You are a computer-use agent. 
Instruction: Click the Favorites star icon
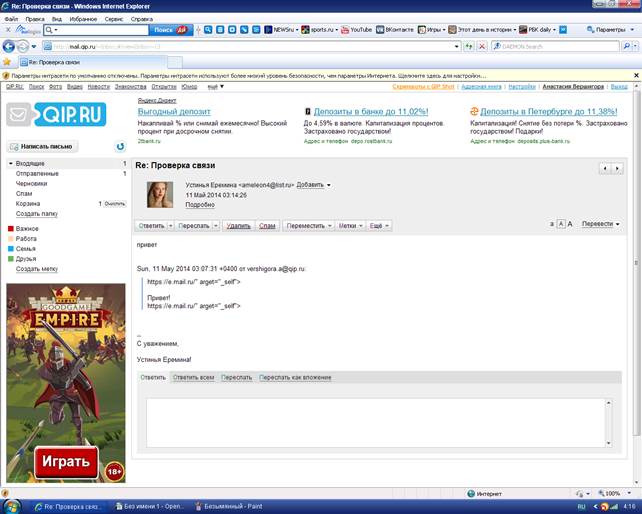(7, 62)
